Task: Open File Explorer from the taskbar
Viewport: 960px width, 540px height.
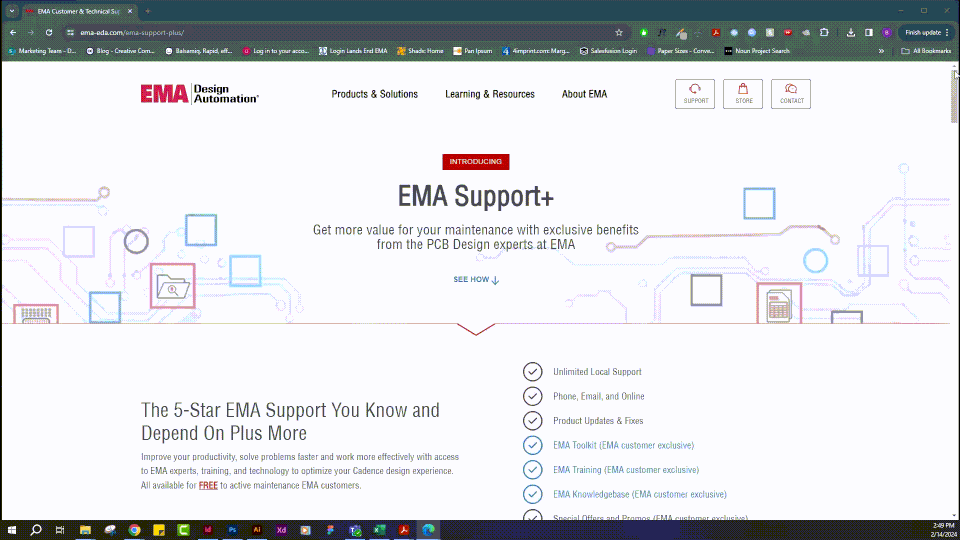Action: 85,530
